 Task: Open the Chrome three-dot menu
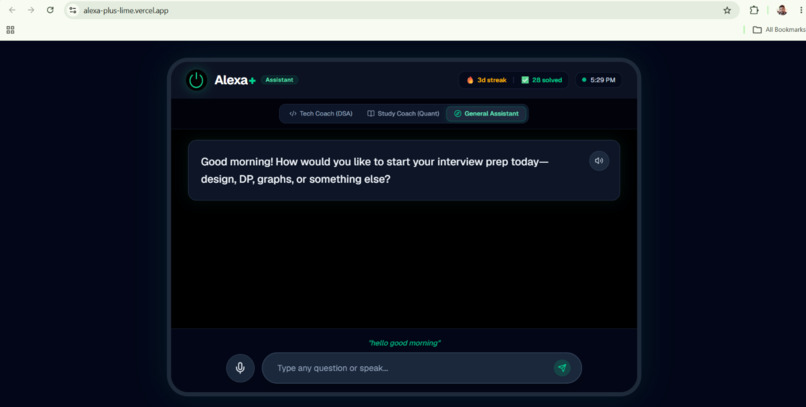pos(801,10)
